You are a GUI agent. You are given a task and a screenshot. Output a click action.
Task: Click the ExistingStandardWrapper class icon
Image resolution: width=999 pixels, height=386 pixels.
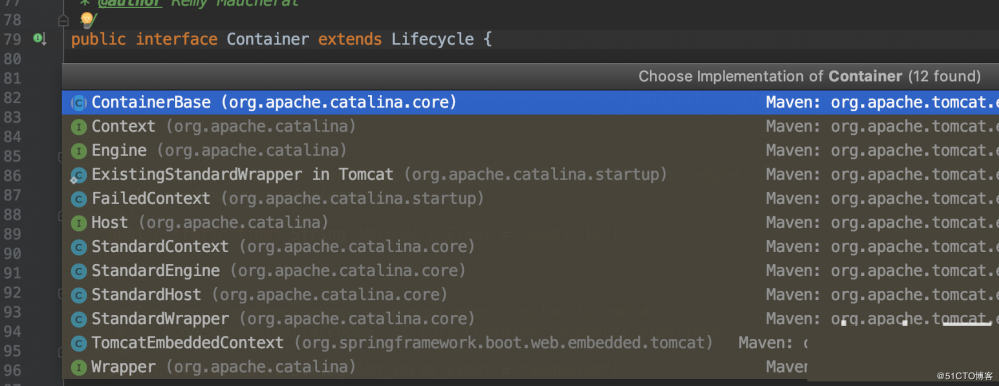78,175
